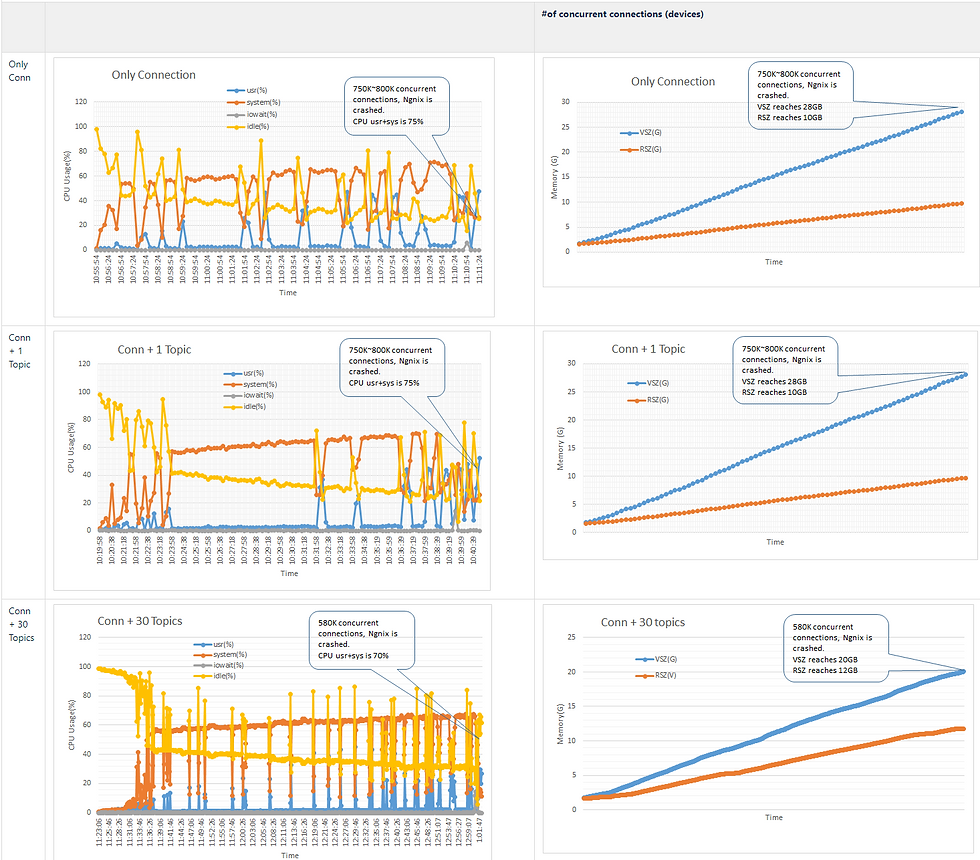
Task: Click the Conn + 1 Topic CPU chart title
Action: (154, 350)
